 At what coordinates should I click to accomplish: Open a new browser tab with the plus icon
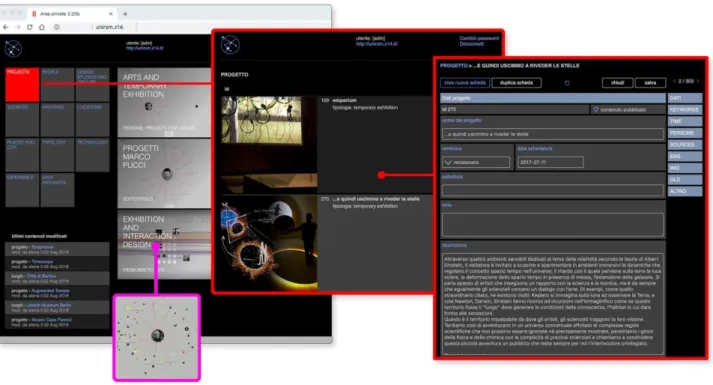click(x=125, y=14)
